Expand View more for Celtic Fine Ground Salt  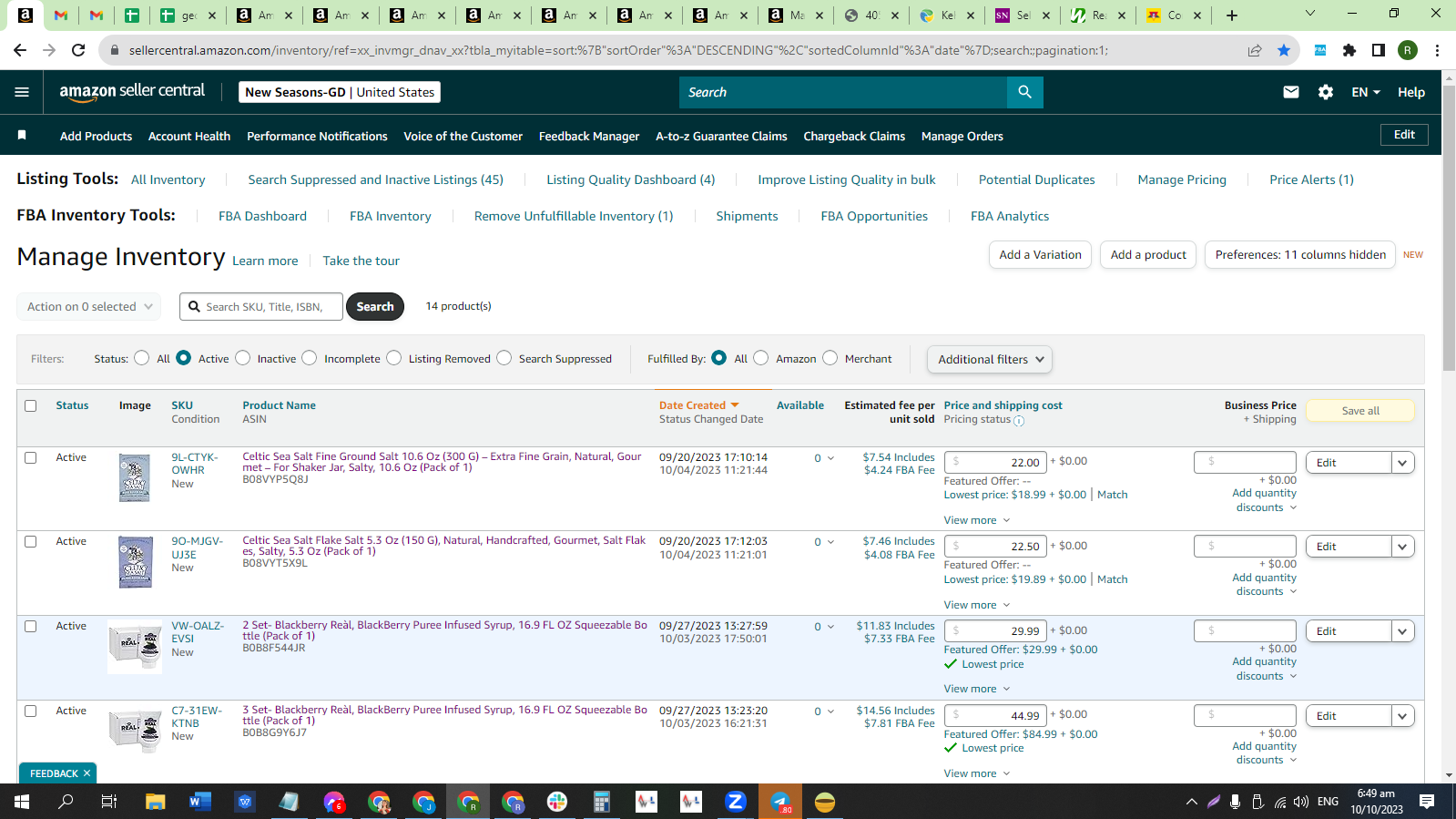coord(977,520)
